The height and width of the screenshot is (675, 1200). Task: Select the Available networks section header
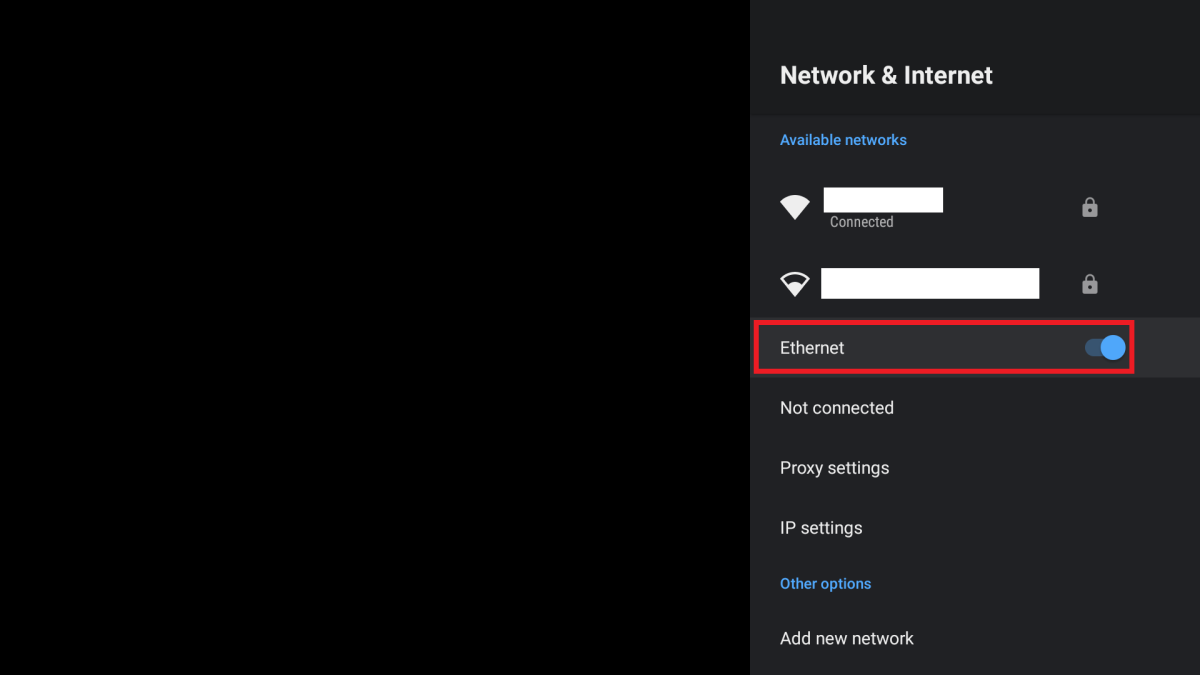pos(843,139)
